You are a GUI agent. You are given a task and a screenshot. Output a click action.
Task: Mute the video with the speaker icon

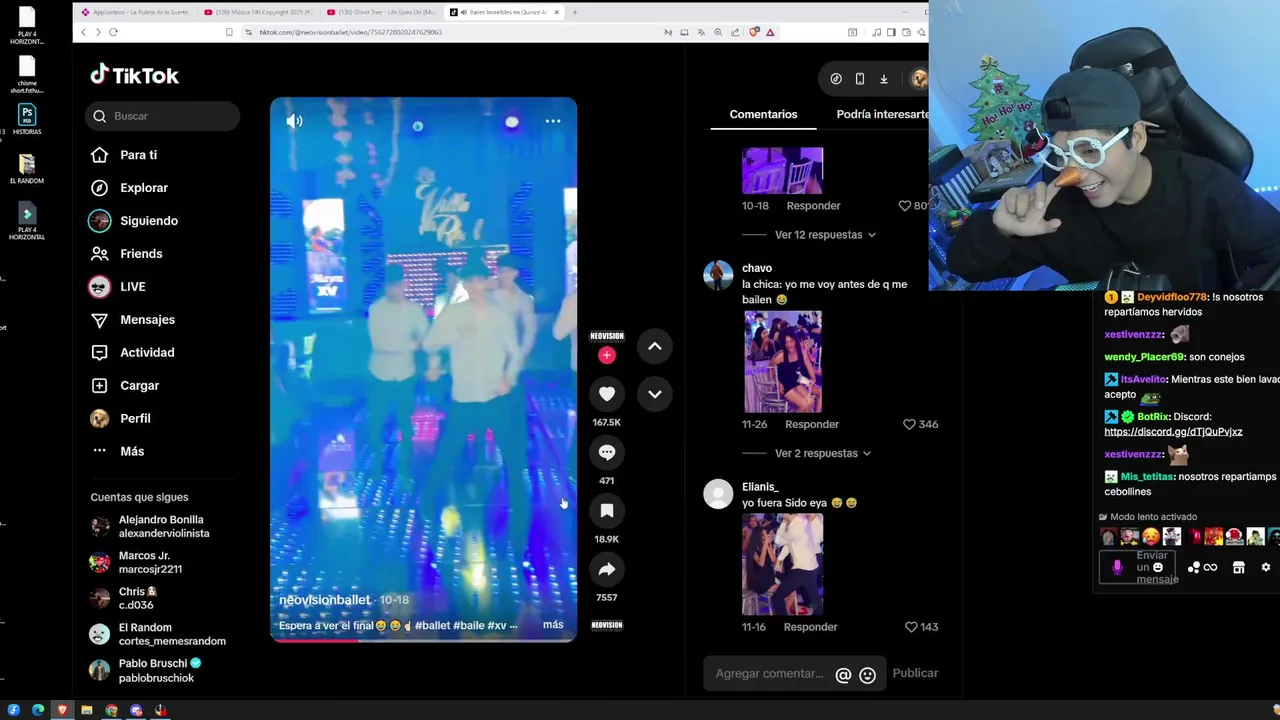[x=294, y=121]
